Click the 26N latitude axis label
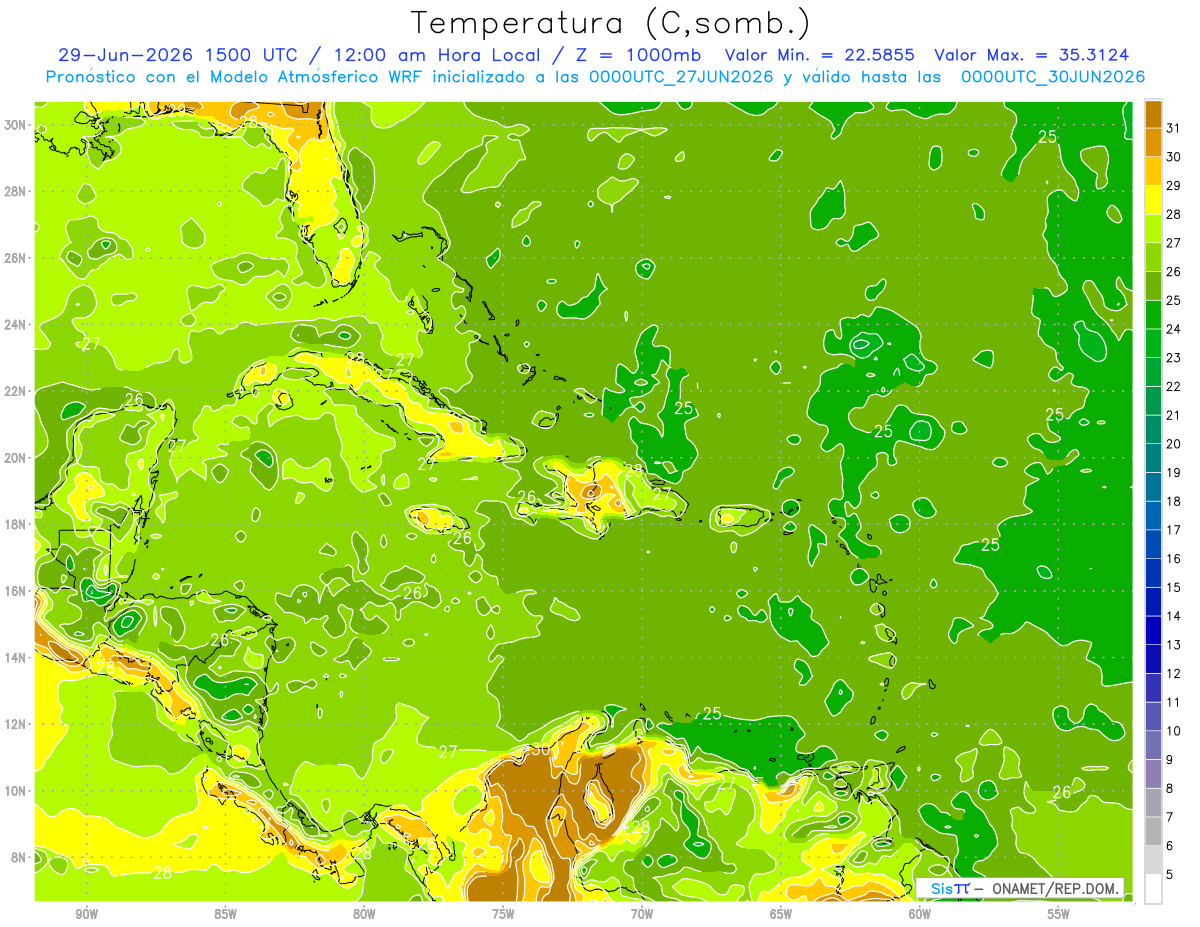Image resolution: width=1200 pixels, height=927 pixels. tap(17, 258)
